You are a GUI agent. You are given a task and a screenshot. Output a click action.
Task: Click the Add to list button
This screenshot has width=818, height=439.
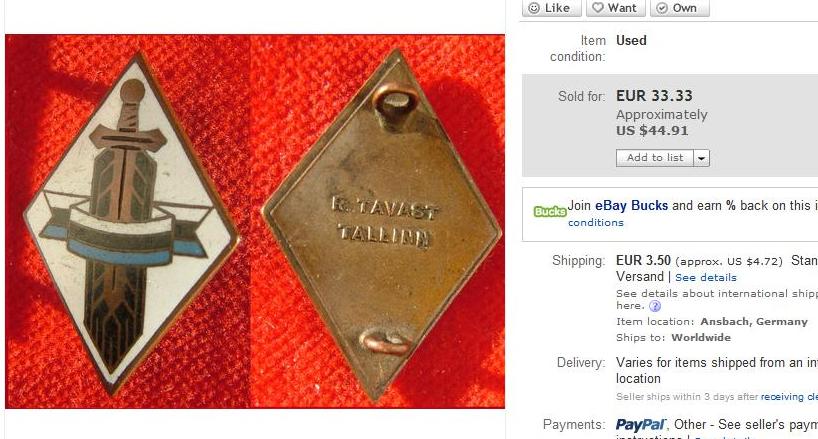click(x=655, y=157)
